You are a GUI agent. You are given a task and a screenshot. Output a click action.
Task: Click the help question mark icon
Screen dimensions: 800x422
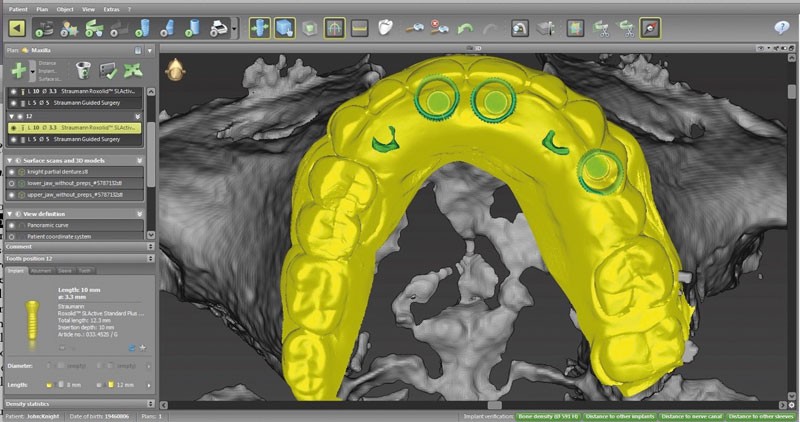782,28
